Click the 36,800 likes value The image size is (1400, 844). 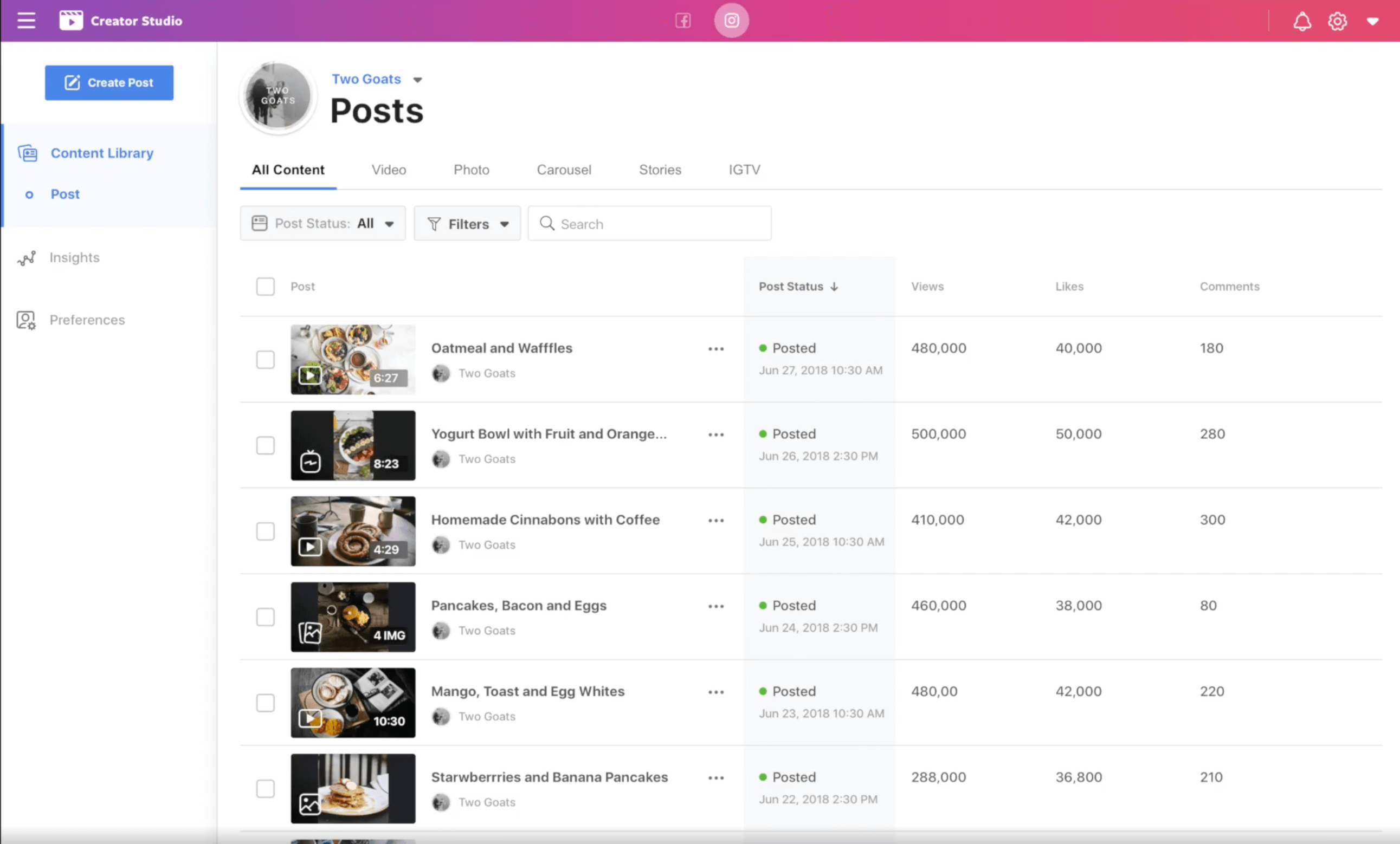point(1079,777)
